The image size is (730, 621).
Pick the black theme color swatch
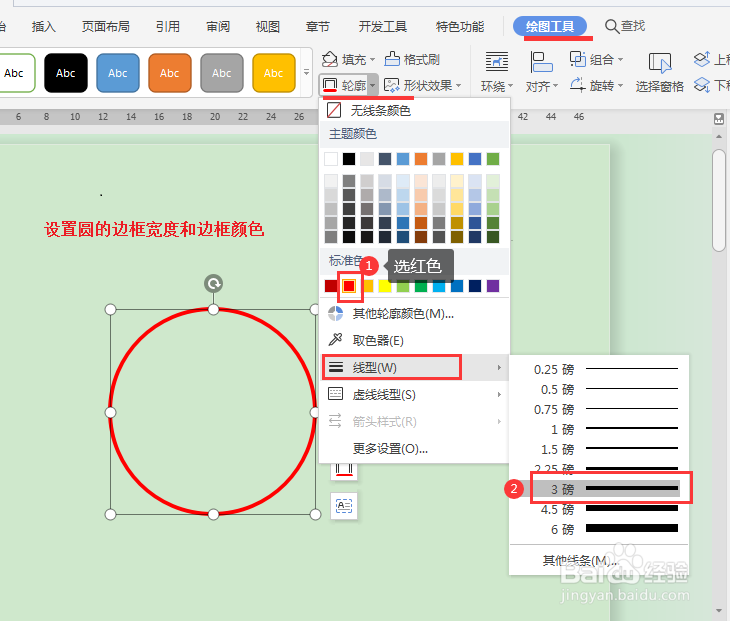(x=349, y=159)
